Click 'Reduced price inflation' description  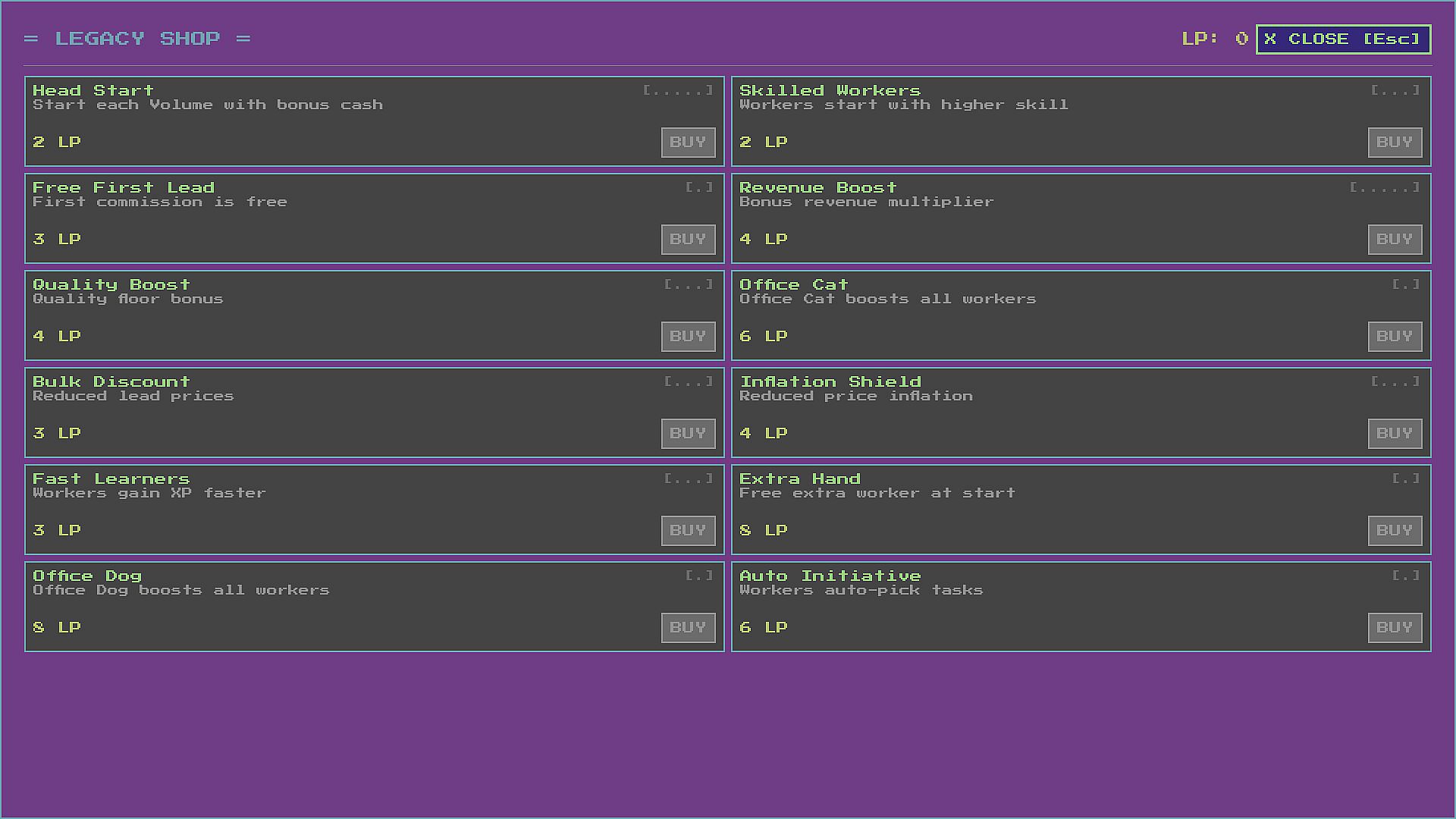856,396
